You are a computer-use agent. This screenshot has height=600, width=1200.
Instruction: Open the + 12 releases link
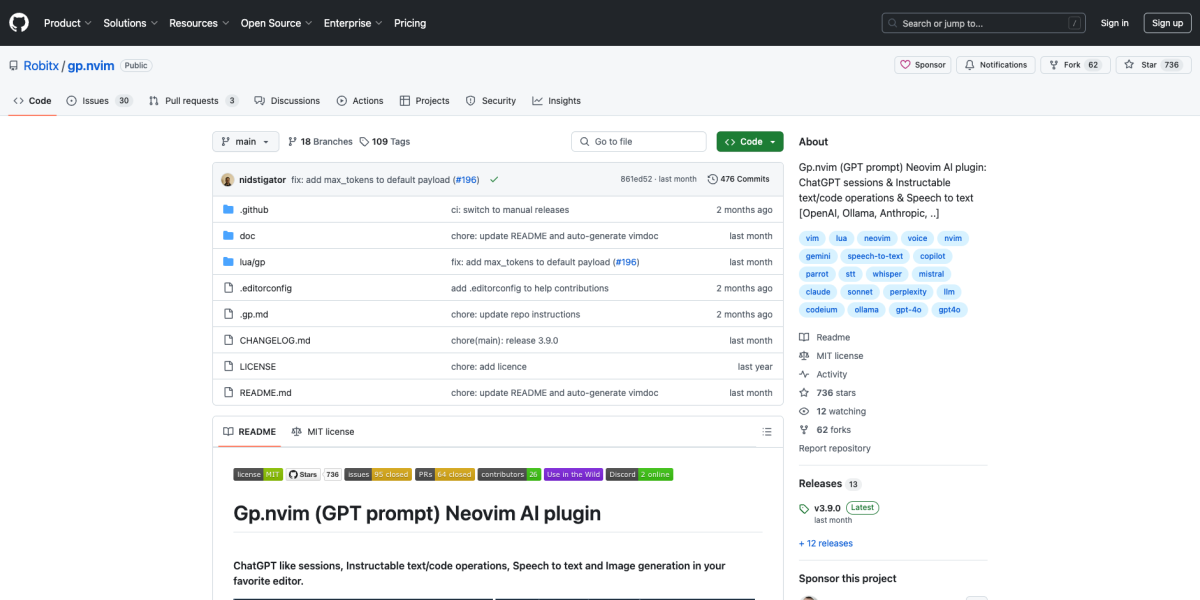point(825,544)
